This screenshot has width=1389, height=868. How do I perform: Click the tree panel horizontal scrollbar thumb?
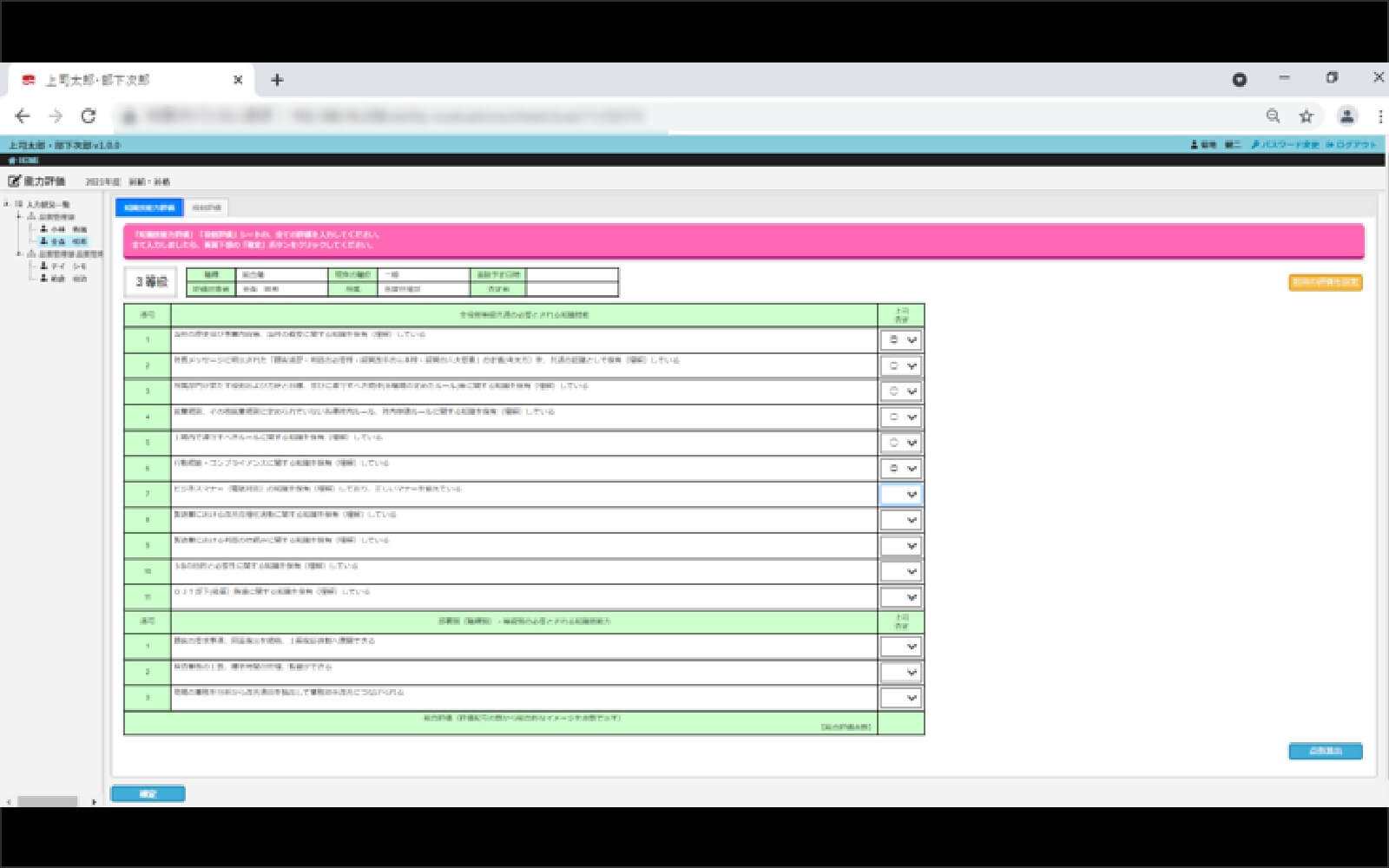click(48, 802)
